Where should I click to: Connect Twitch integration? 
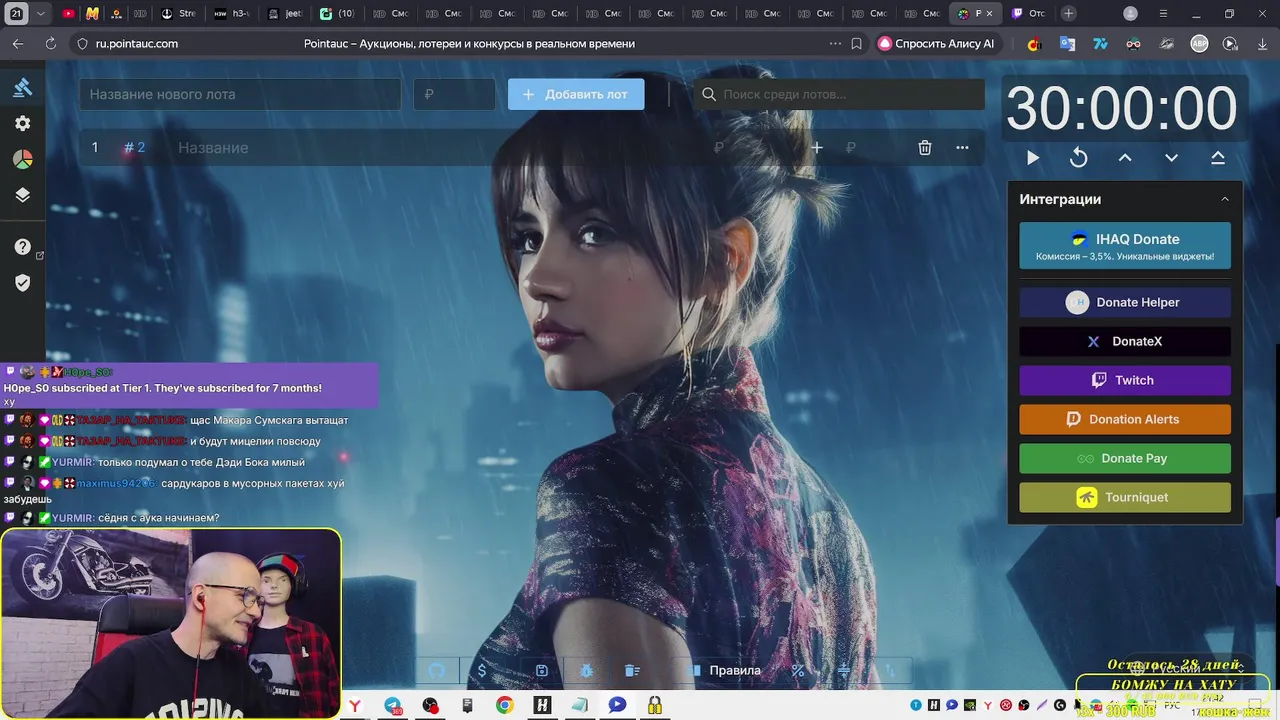[x=1125, y=380]
